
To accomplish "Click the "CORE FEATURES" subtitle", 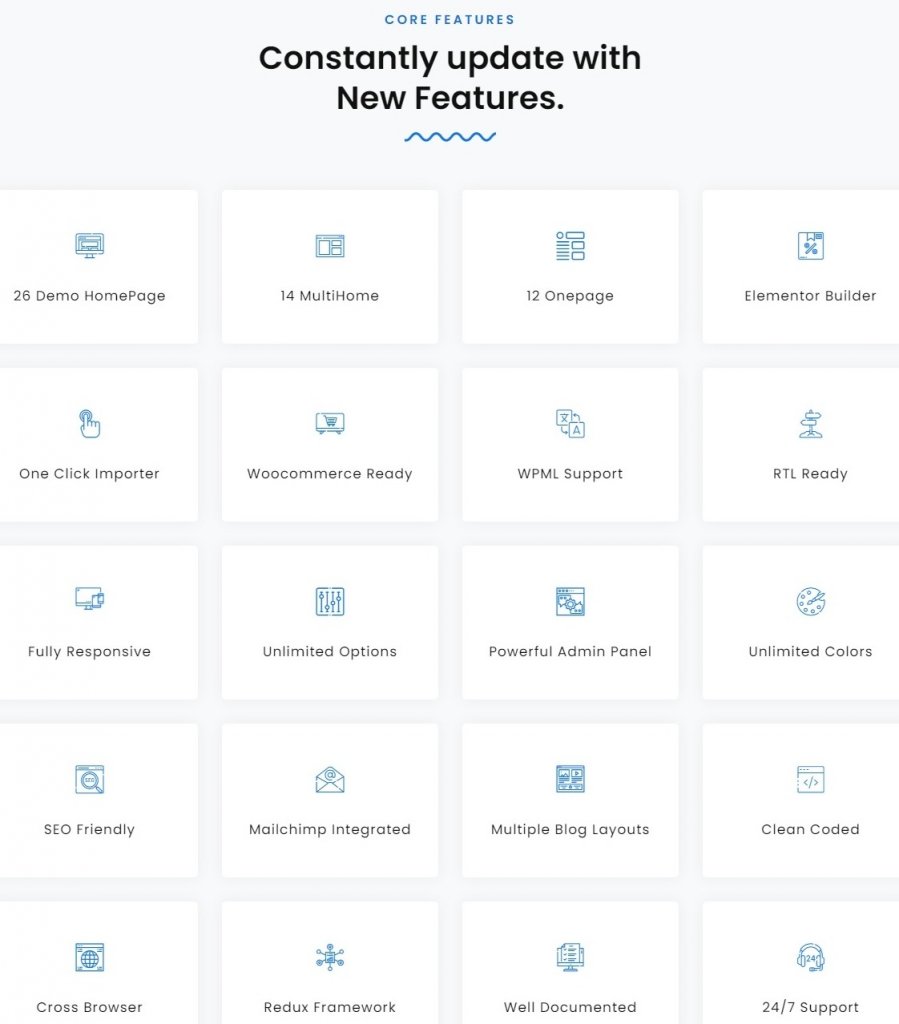I will click(450, 20).
